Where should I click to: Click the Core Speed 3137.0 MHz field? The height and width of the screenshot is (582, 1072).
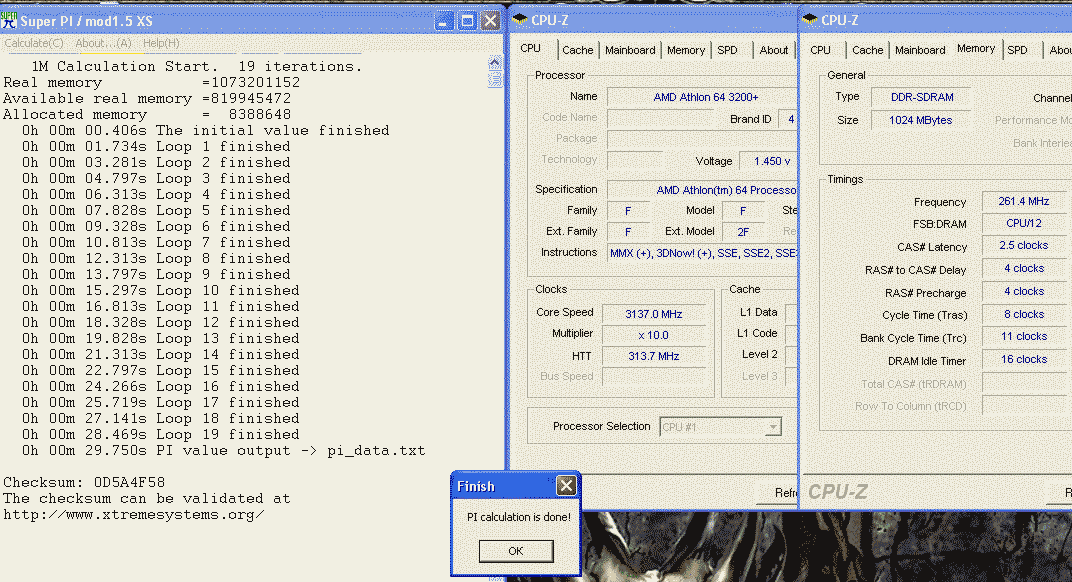point(654,314)
